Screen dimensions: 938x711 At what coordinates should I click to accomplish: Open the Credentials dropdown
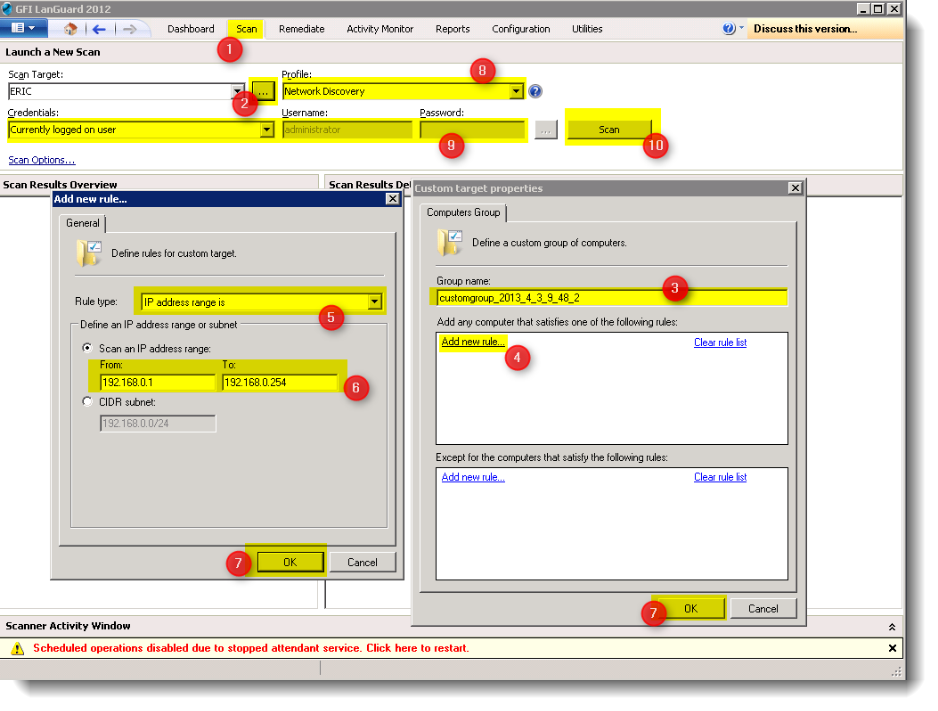point(266,130)
